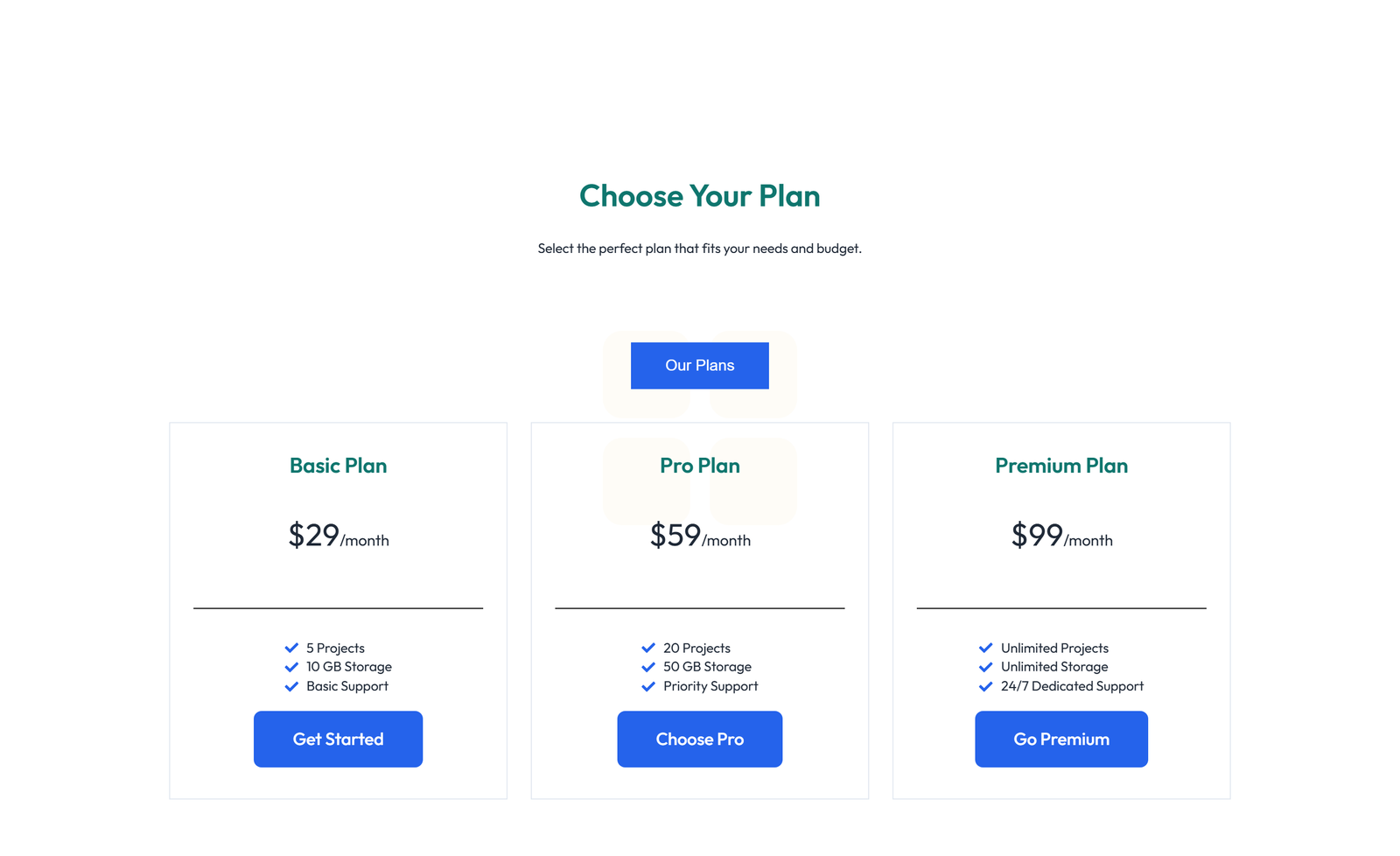Click checkmark icon beside "Unlimited Projects"
Image resolution: width=1400 pixels, height=856 pixels.
[x=986, y=648]
